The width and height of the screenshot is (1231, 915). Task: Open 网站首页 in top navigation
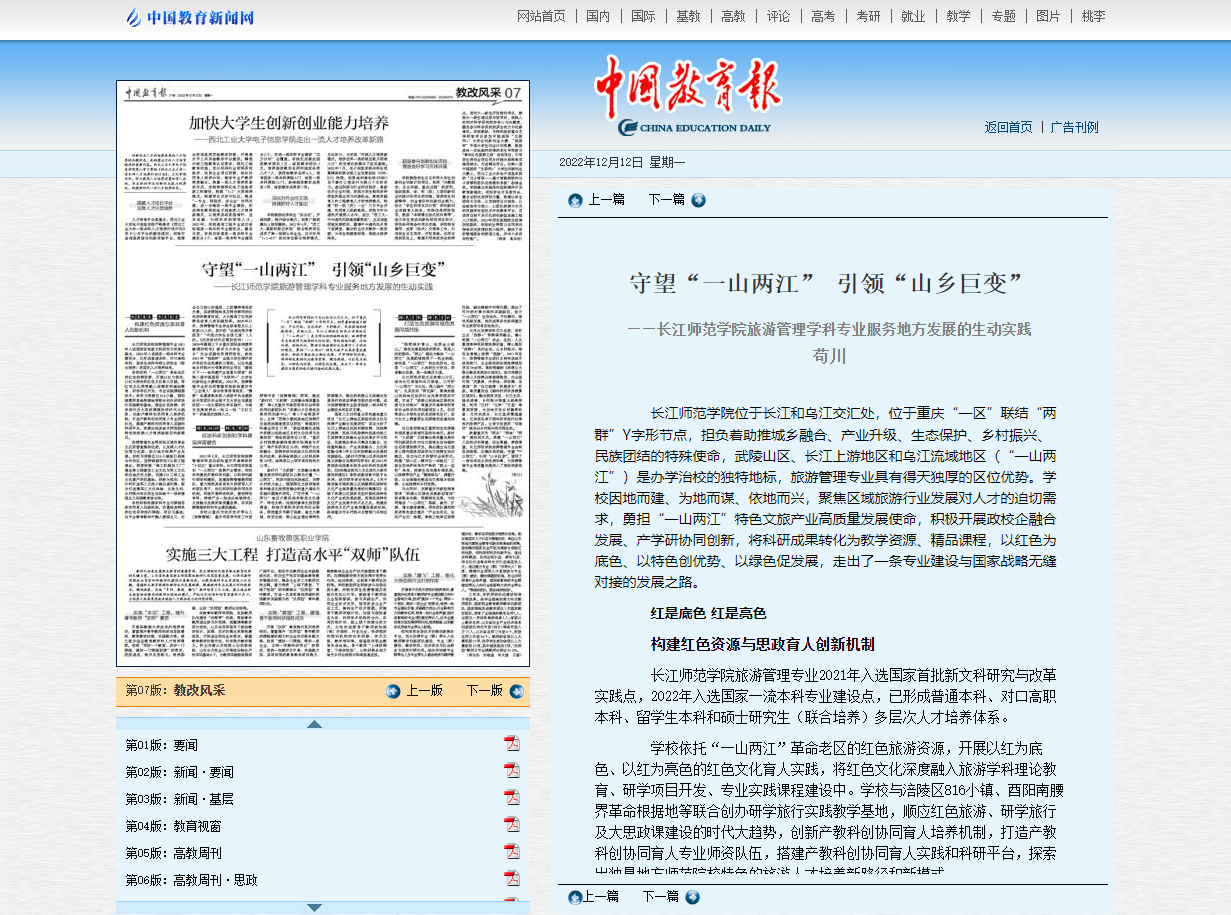(x=541, y=16)
